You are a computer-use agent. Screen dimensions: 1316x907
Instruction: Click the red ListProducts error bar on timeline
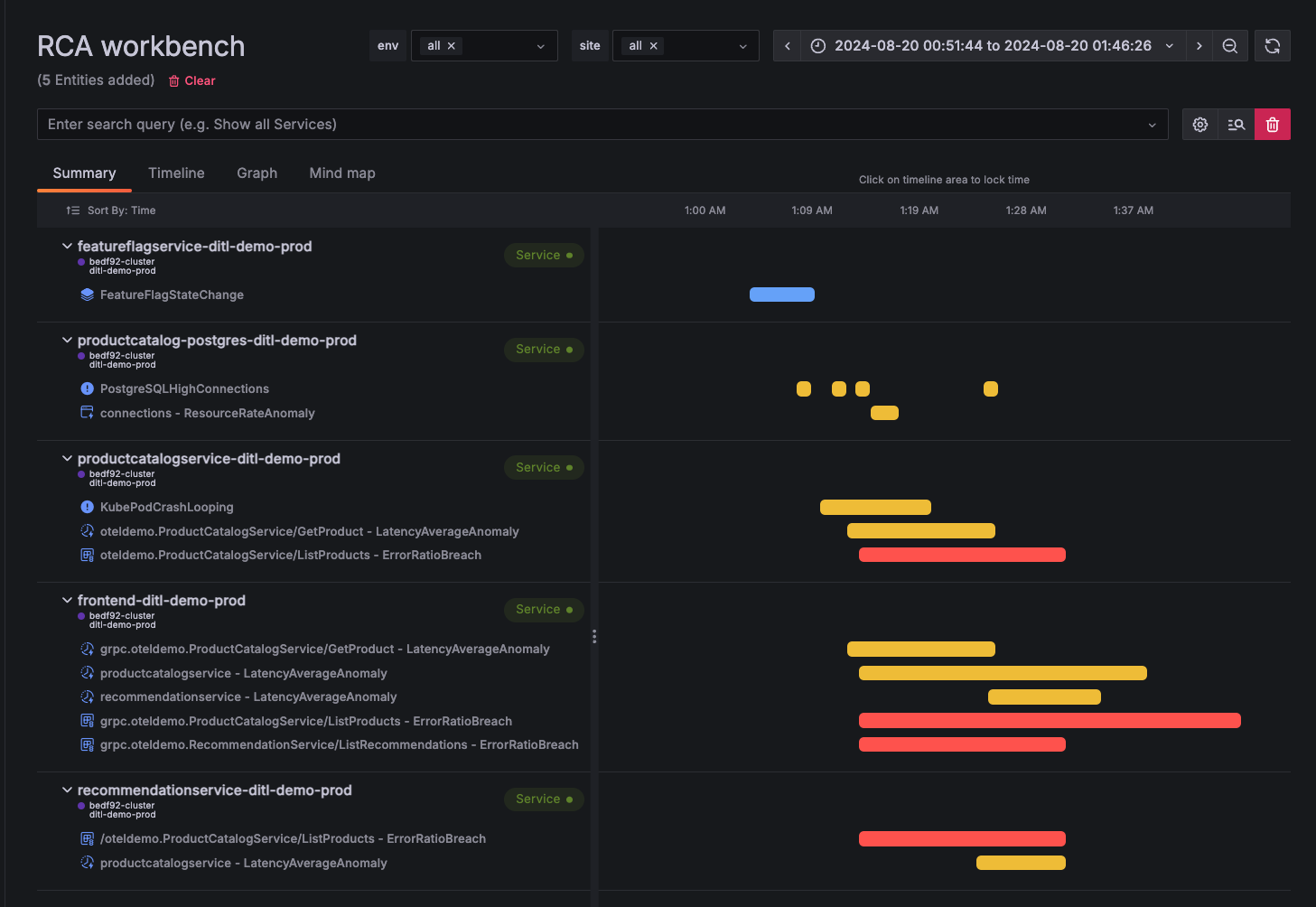[962, 554]
